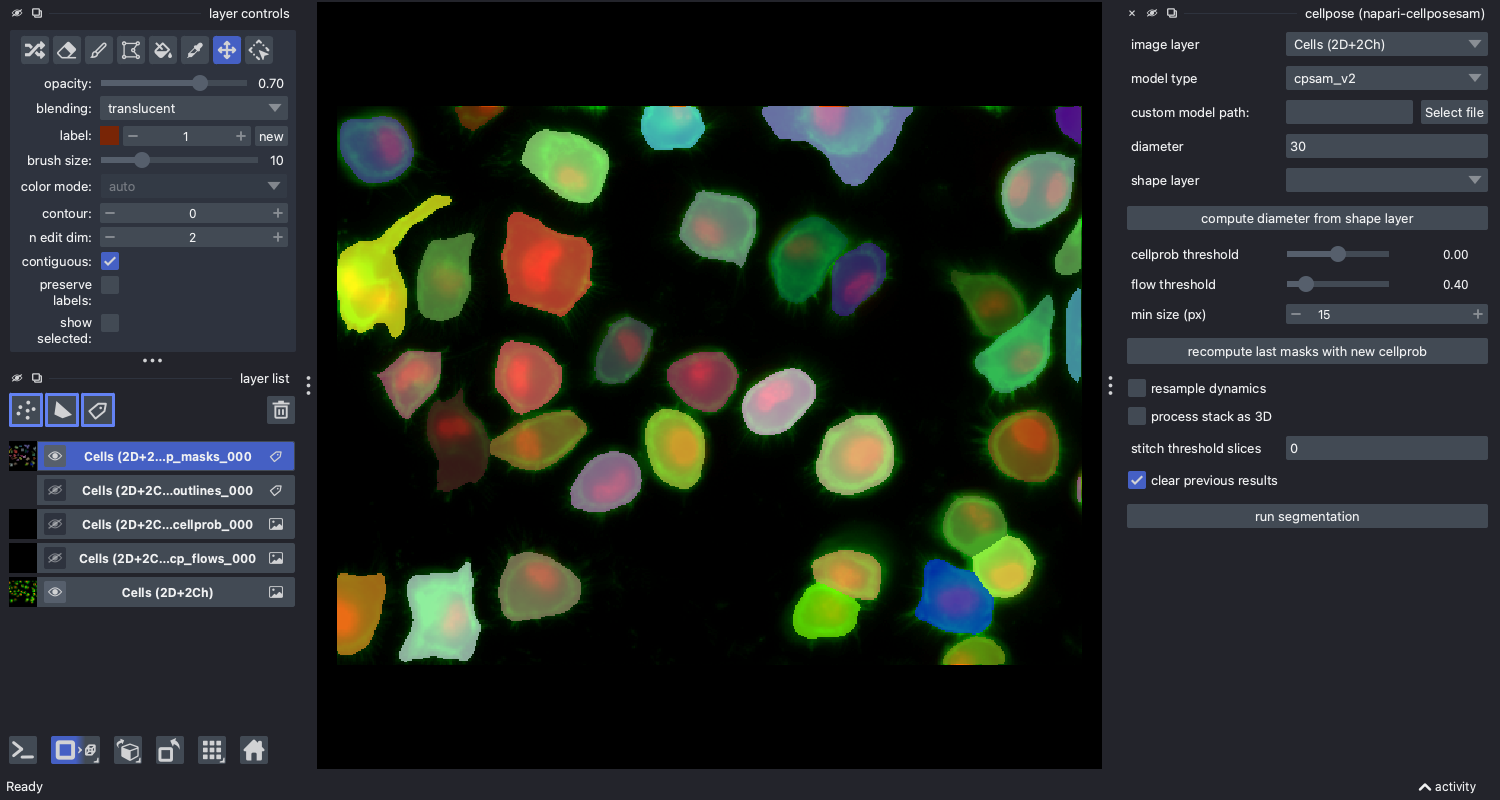
Task: Expand the activity panel
Action: 1447,787
